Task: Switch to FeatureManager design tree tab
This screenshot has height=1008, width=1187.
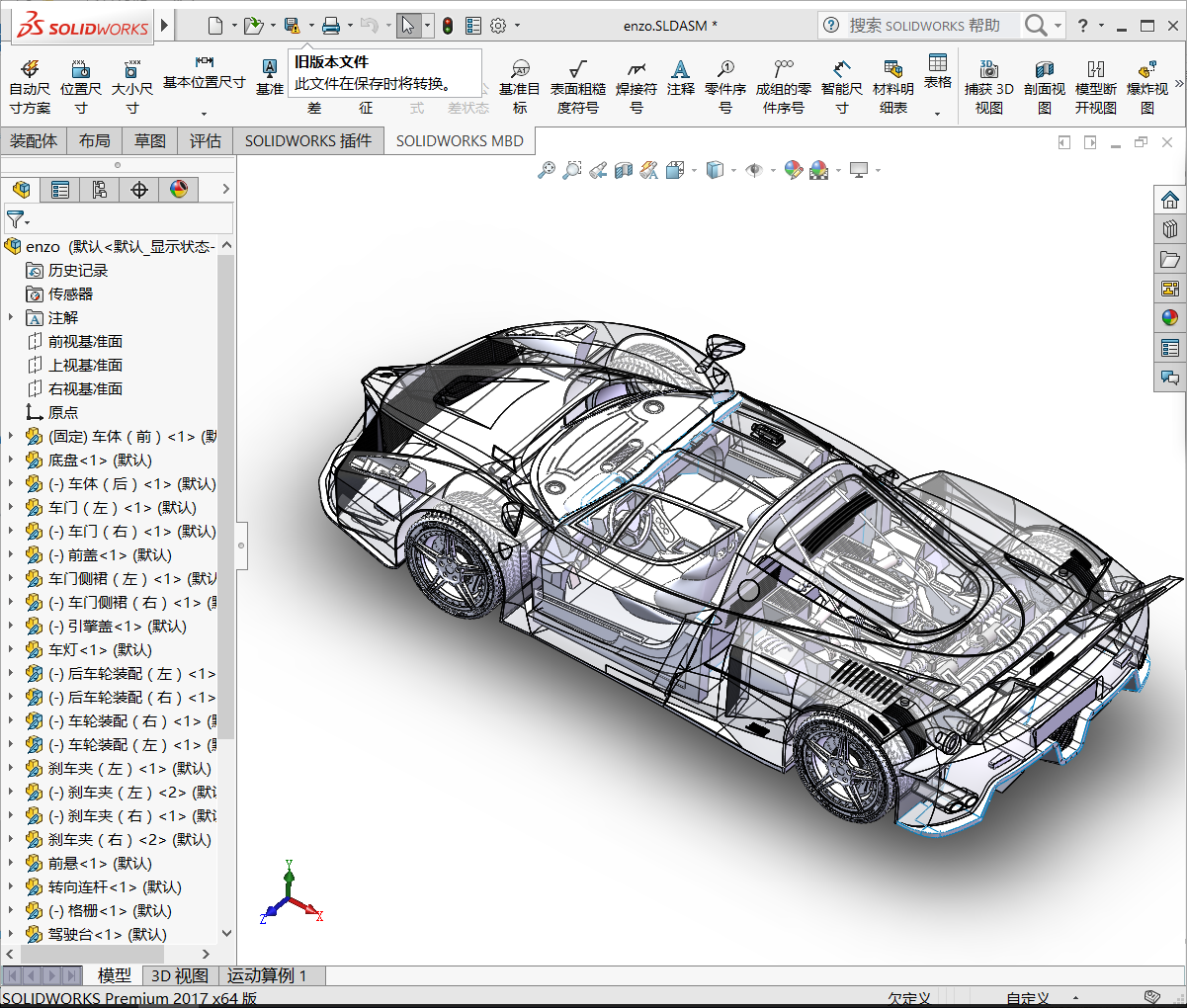Action: [21, 190]
